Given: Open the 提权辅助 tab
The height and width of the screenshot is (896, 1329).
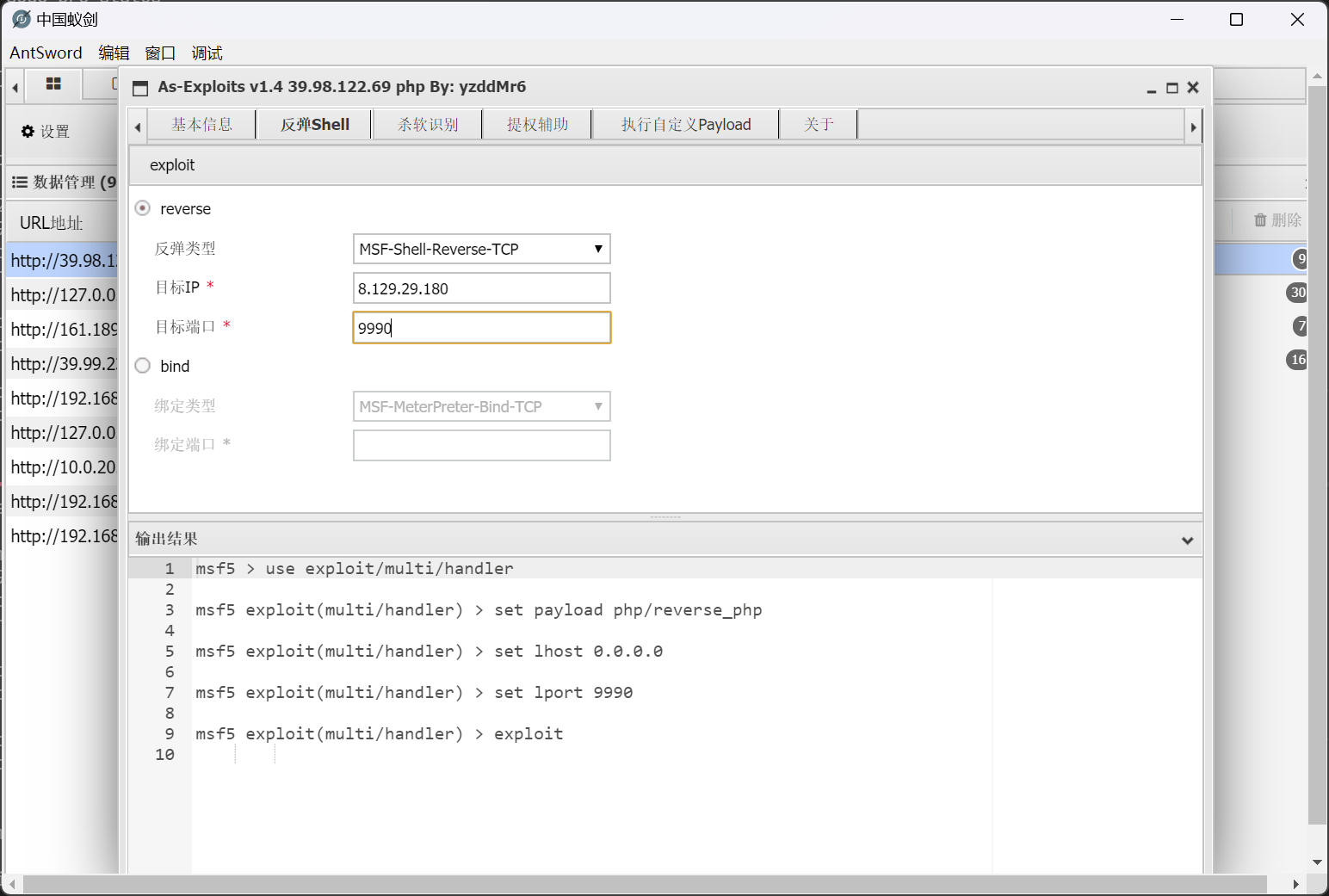Looking at the screenshot, I should (x=537, y=125).
